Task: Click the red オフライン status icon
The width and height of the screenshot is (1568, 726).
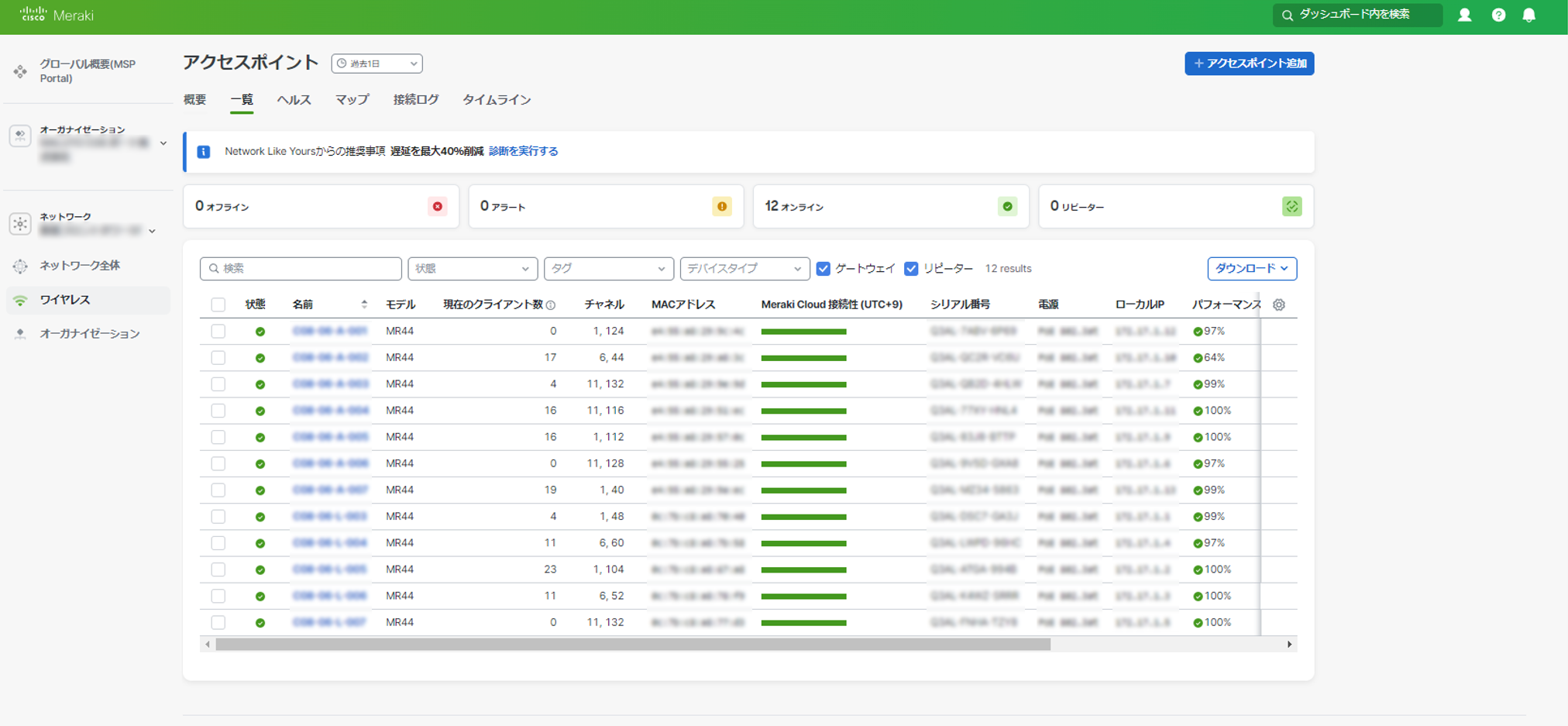Action: tap(438, 206)
